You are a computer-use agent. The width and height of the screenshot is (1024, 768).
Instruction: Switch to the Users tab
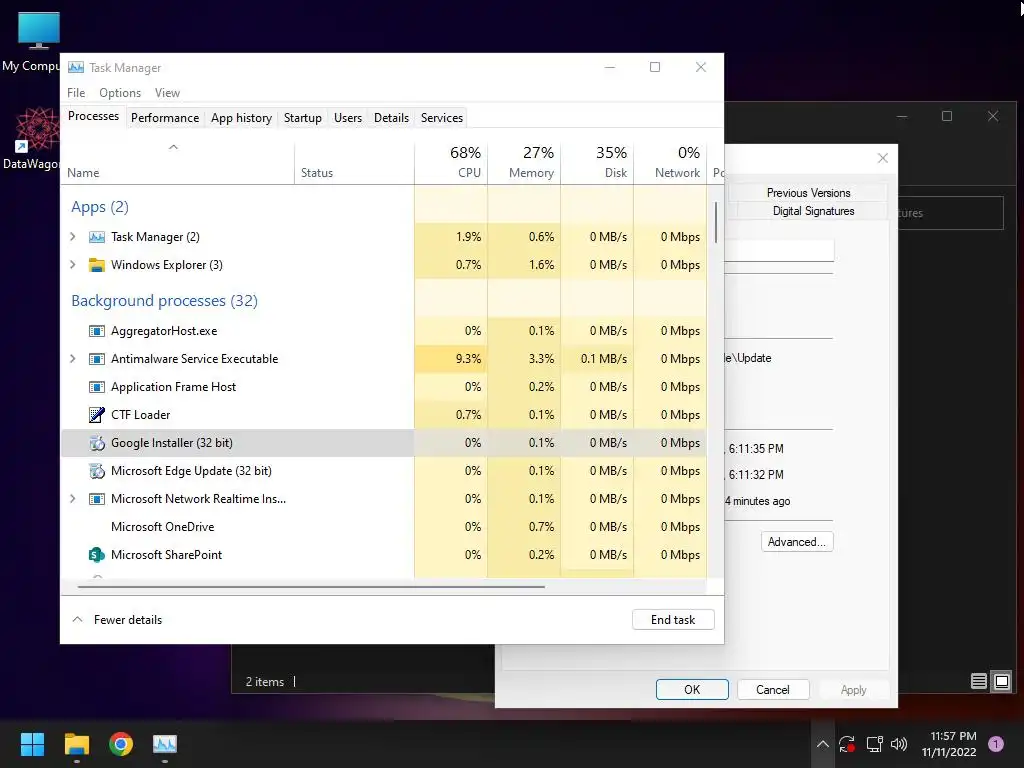347,118
